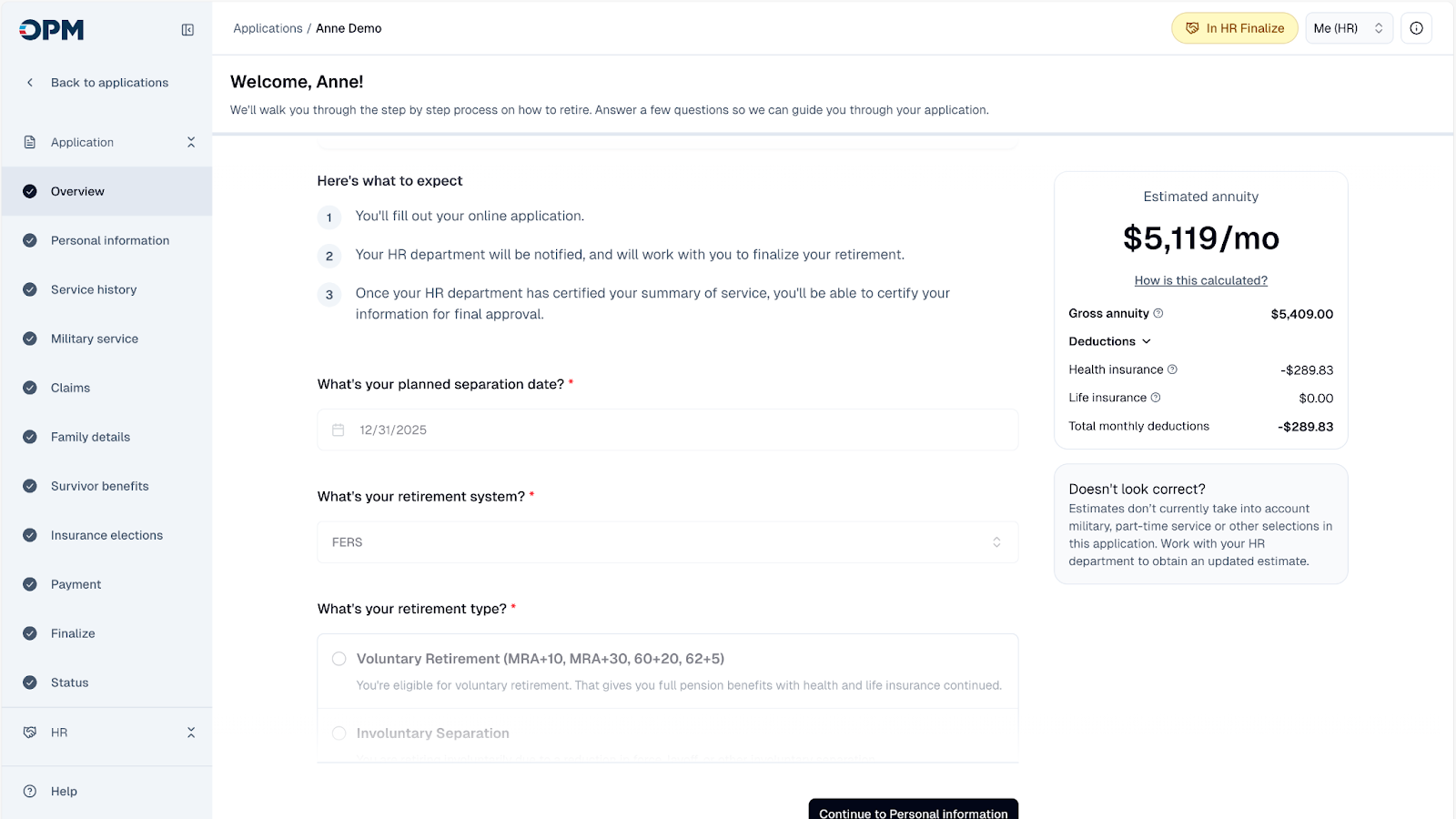Viewport: 1456px width, 819px height.
Task: Click the Health insurance help icon
Action: [1172, 369]
